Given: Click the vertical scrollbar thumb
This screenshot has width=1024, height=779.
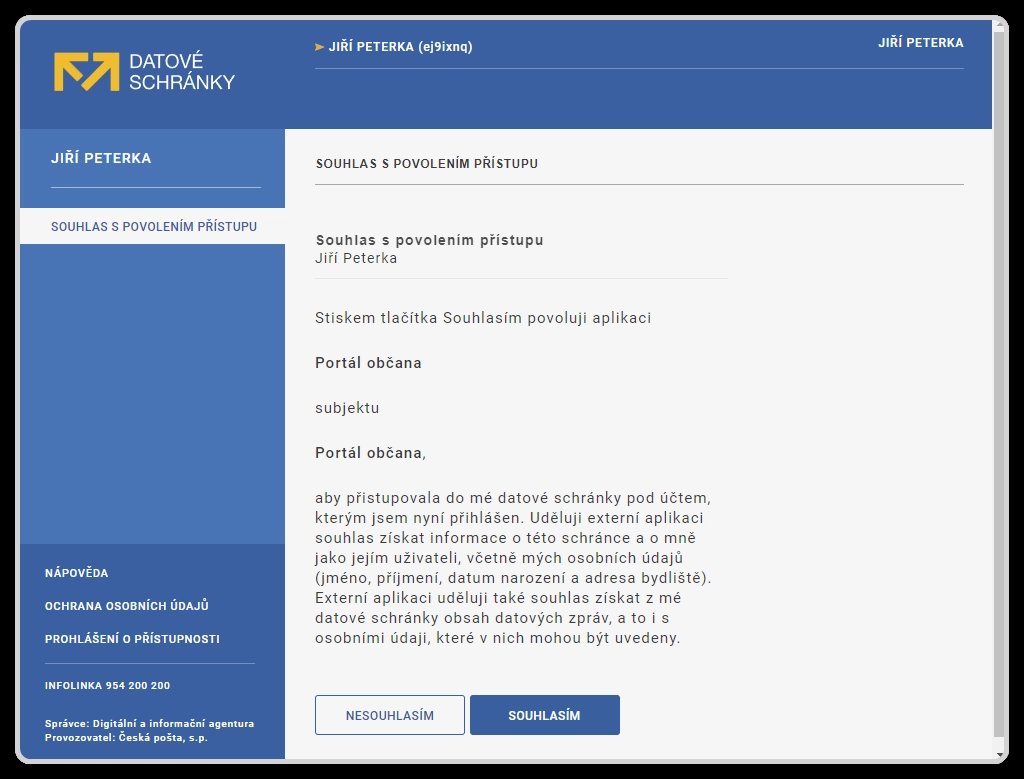Looking at the screenshot, I should pyautogui.click(x=999, y=385).
